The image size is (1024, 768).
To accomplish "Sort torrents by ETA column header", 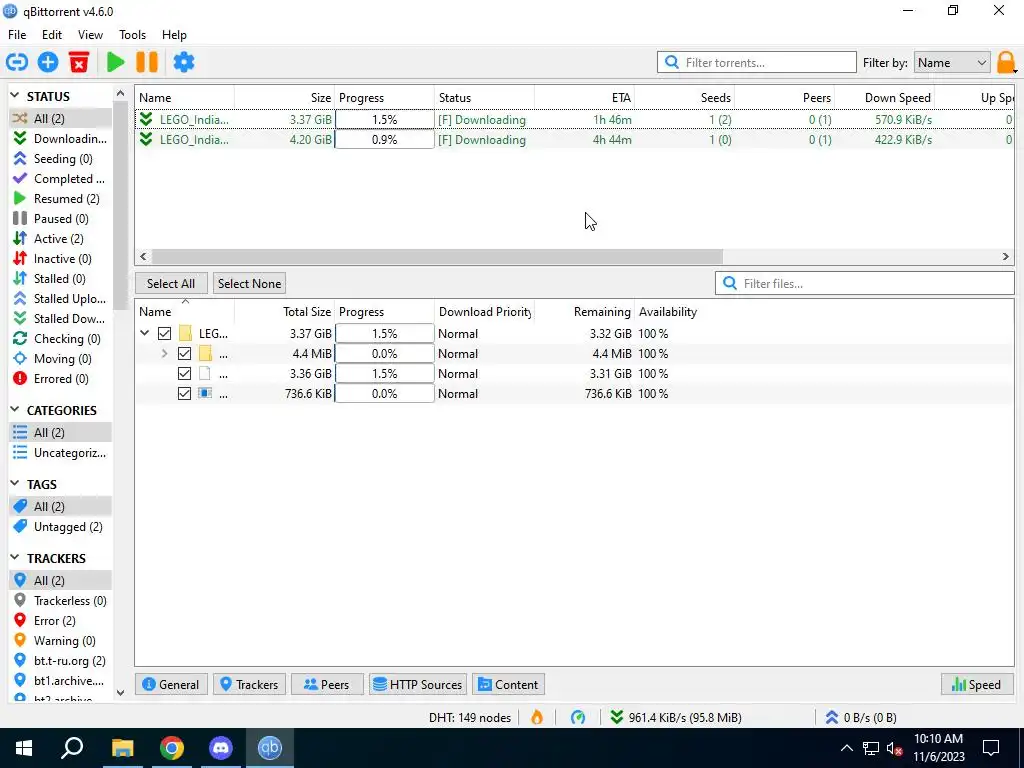I will [584, 97].
